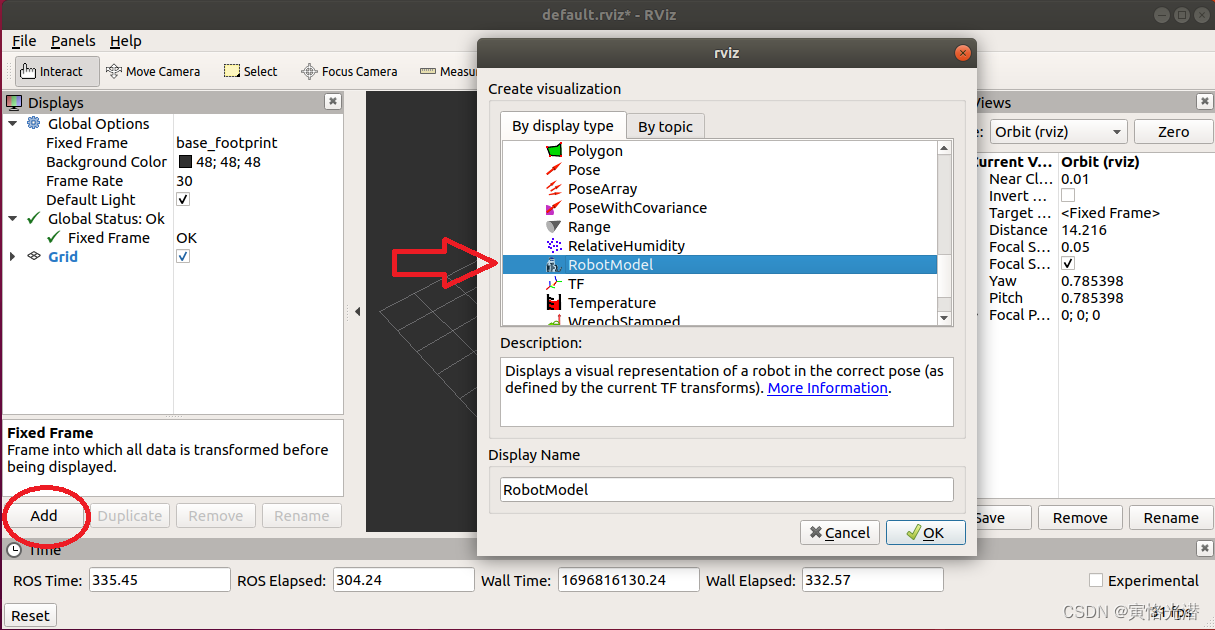Click Rename button in Views panel
1215x630 pixels.
coord(1171,517)
